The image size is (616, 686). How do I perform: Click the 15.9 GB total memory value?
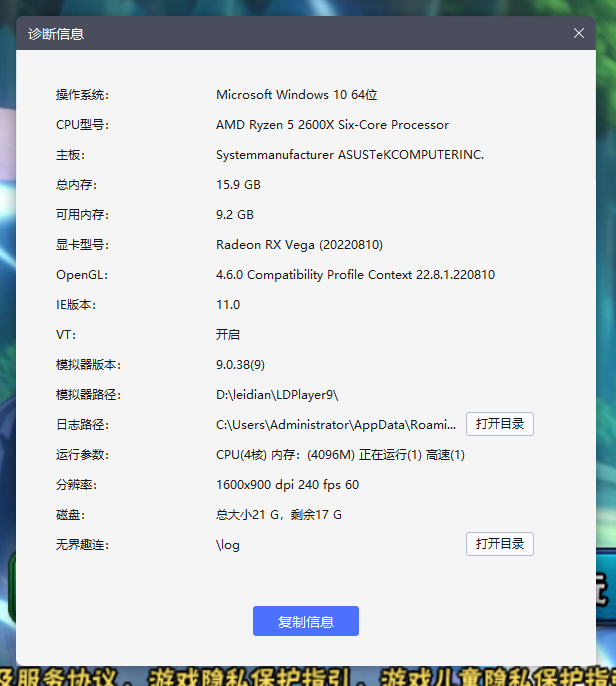238,185
